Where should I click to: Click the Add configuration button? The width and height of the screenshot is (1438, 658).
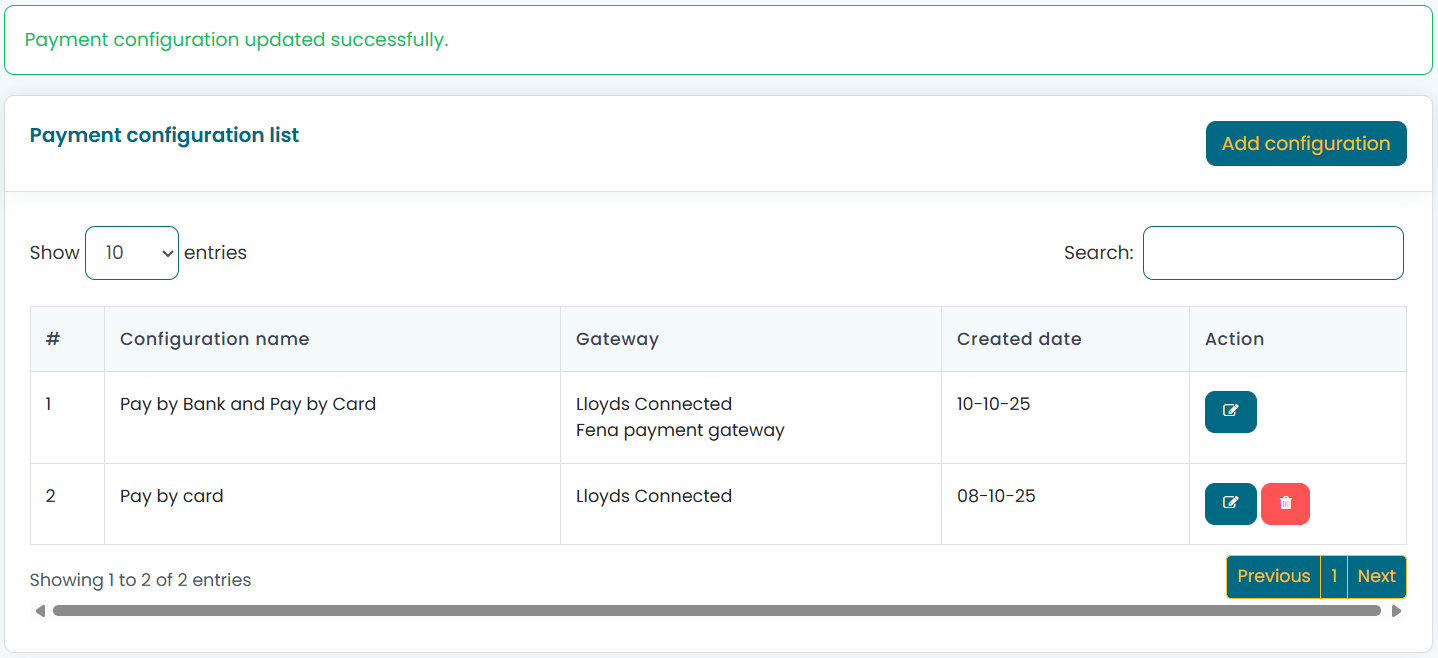tap(1305, 144)
